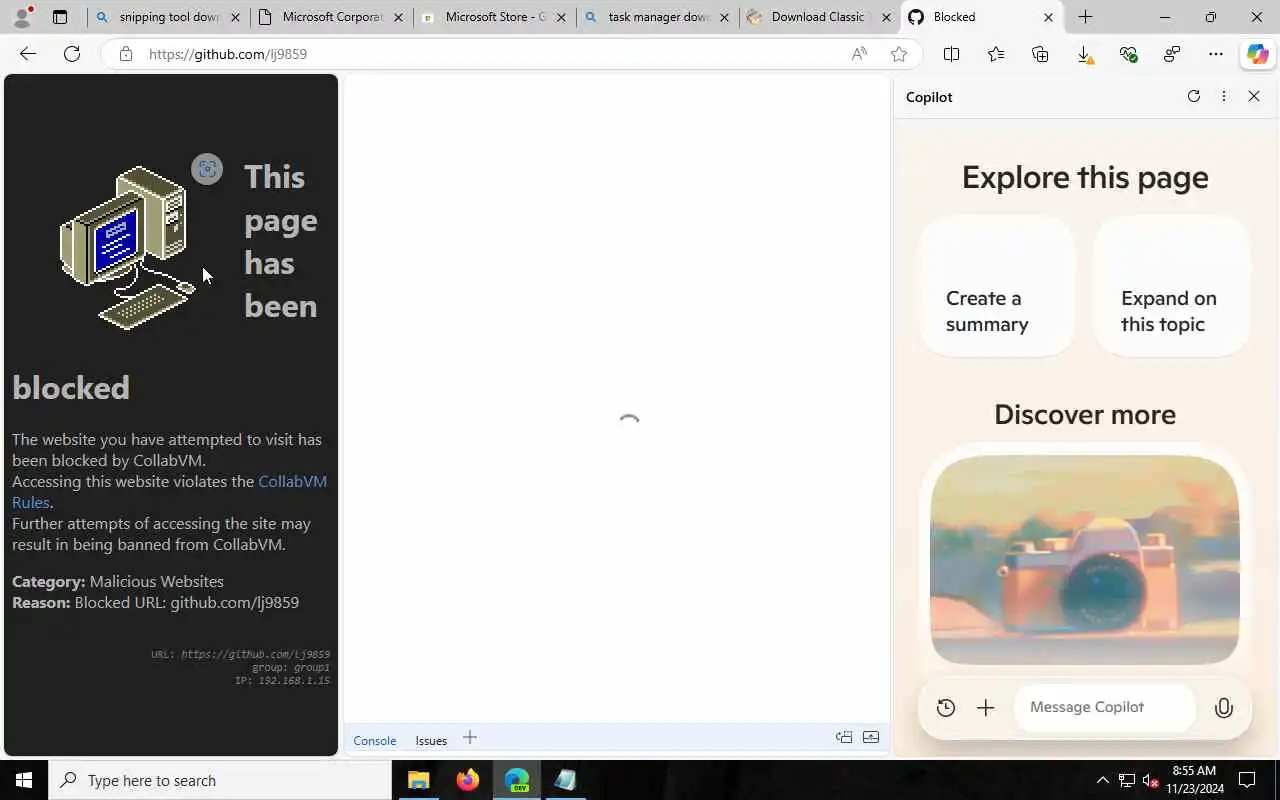1280x800 pixels.
Task: Click the taskbar search box
Action: click(x=220, y=780)
